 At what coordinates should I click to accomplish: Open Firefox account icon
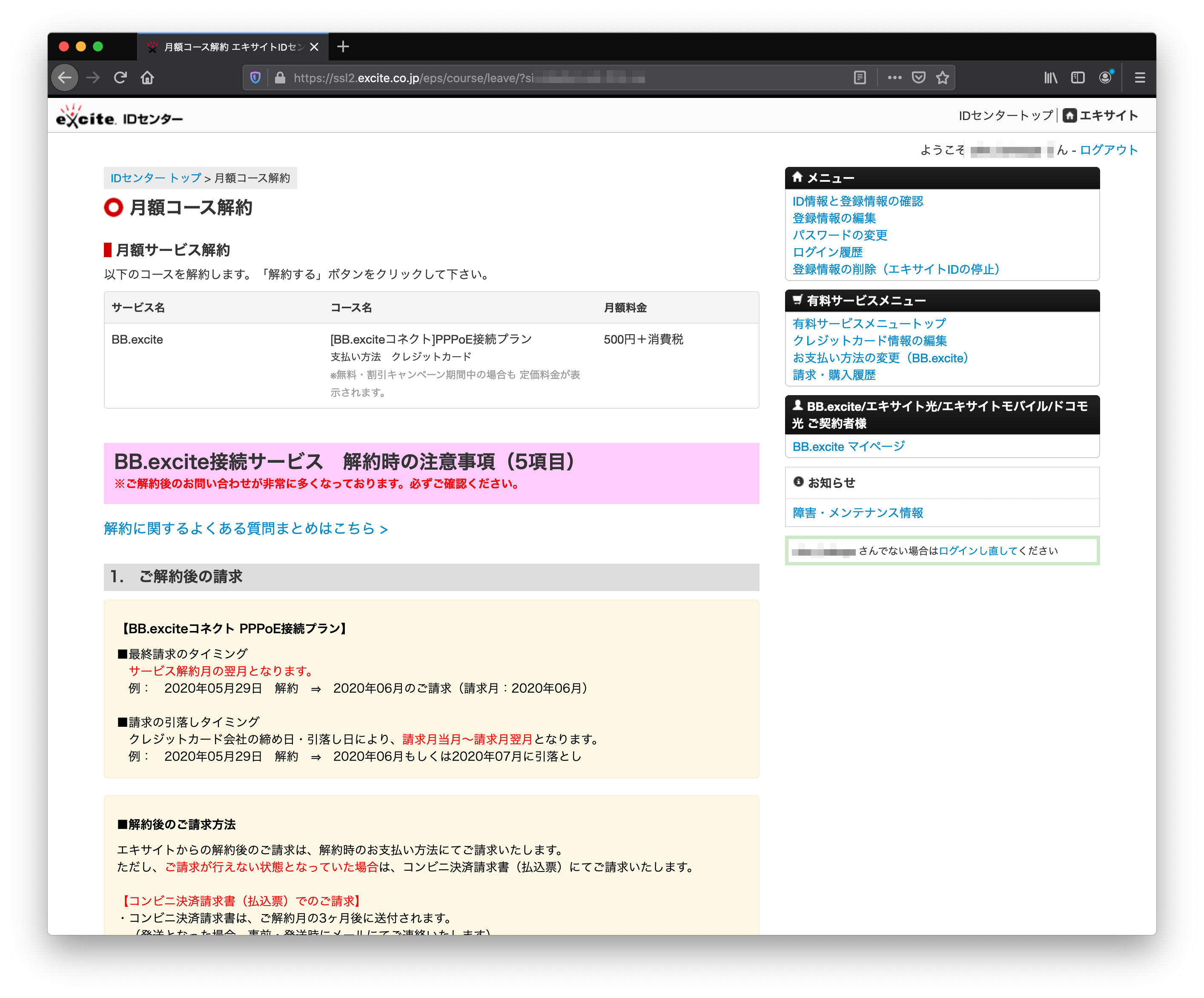click(x=1105, y=77)
